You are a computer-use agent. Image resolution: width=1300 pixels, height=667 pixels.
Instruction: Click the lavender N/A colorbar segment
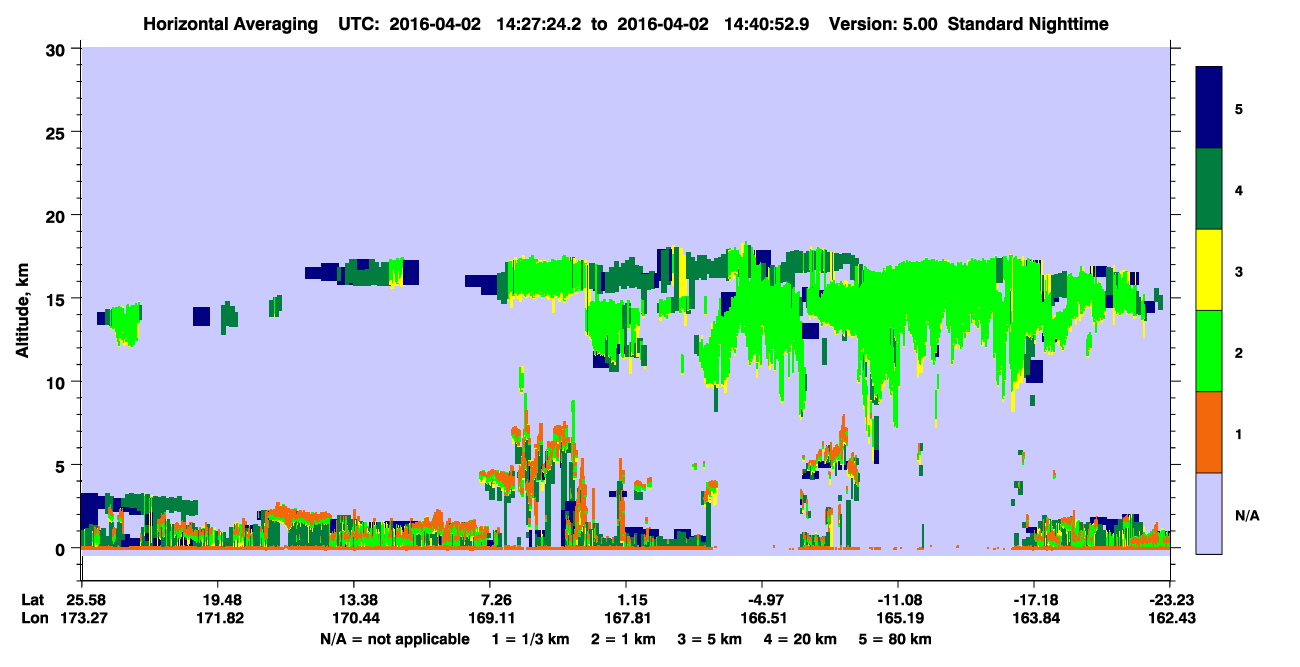tap(1209, 512)
